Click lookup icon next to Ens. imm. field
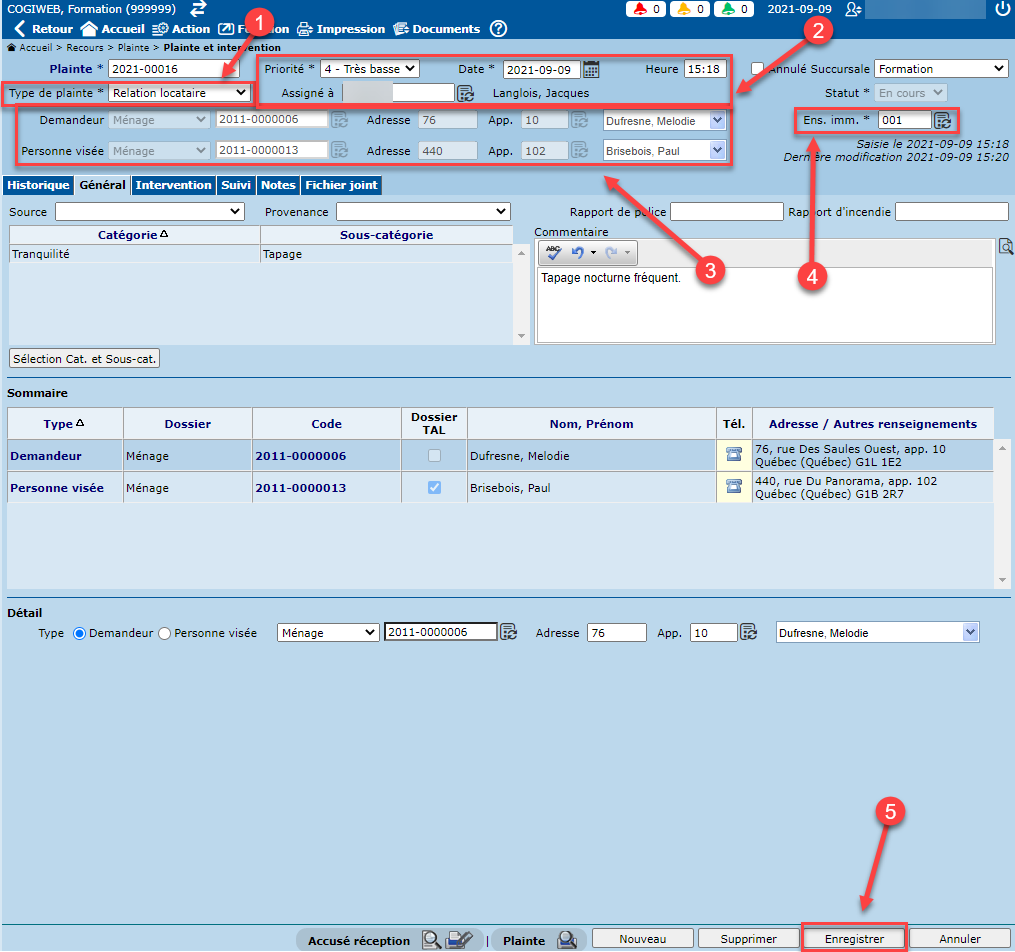This screenshot has width=1015, height=952. click(943, 121)
